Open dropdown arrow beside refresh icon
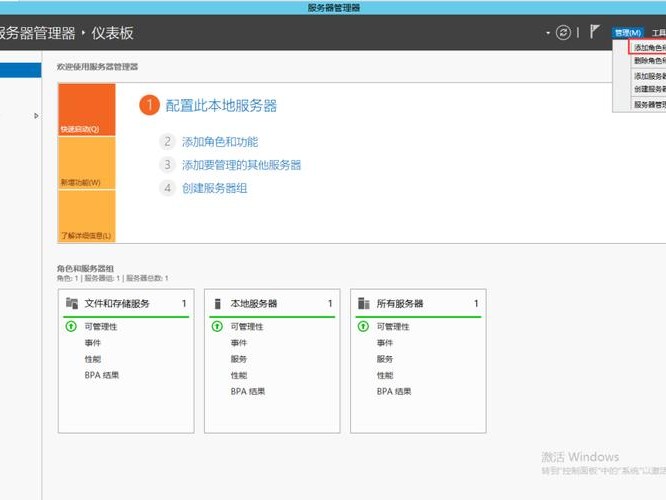 coord(548,33)
